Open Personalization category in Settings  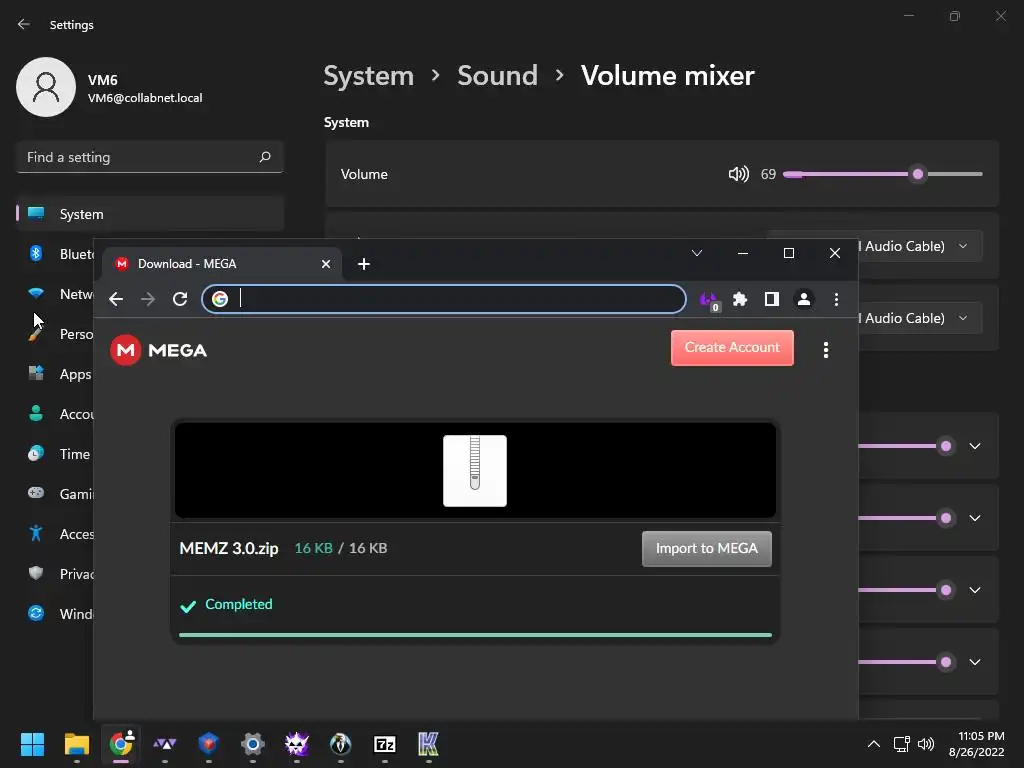tap(61, 334)
